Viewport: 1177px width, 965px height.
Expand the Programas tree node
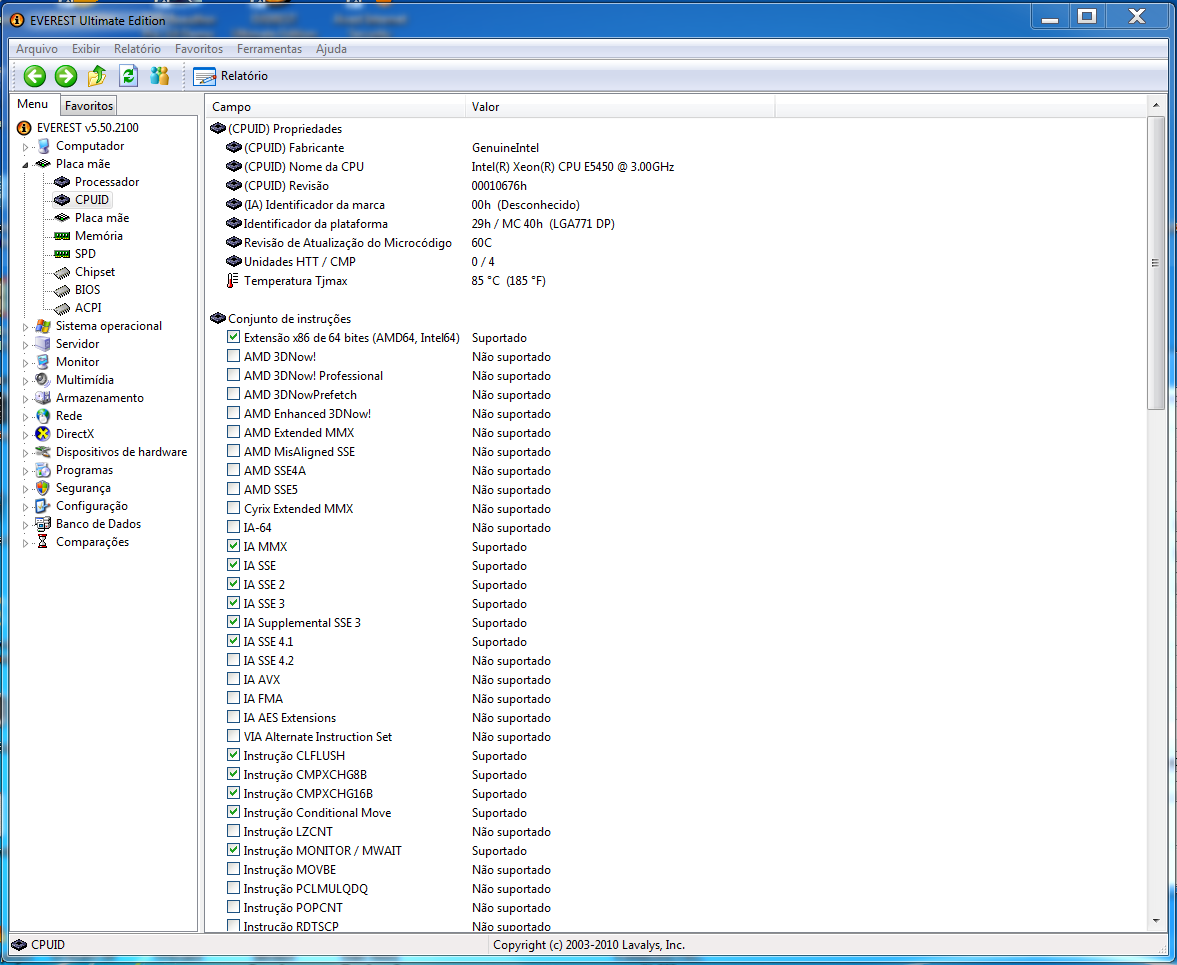click(26, 471)
